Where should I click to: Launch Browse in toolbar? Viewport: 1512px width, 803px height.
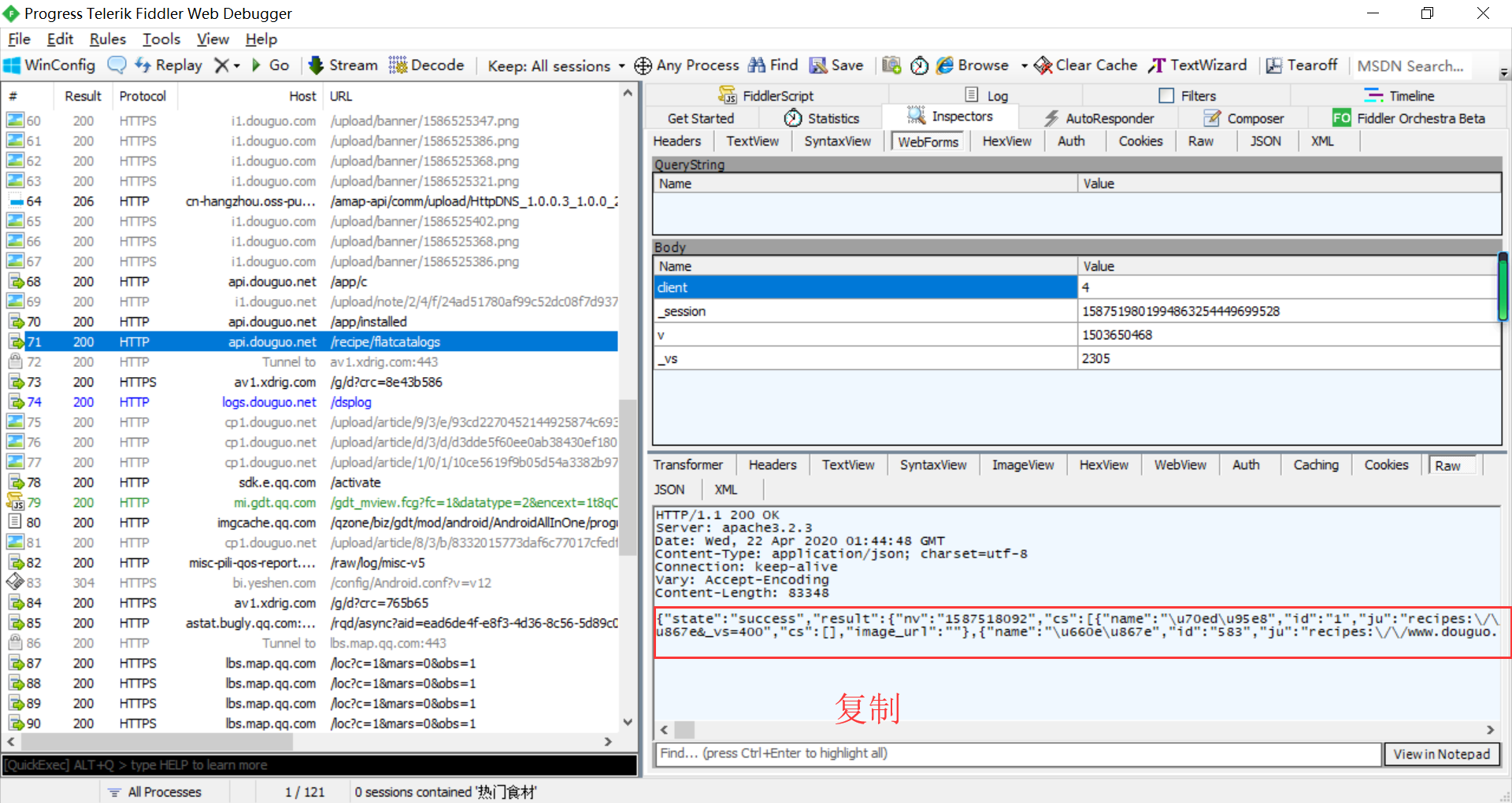[973, 65]
